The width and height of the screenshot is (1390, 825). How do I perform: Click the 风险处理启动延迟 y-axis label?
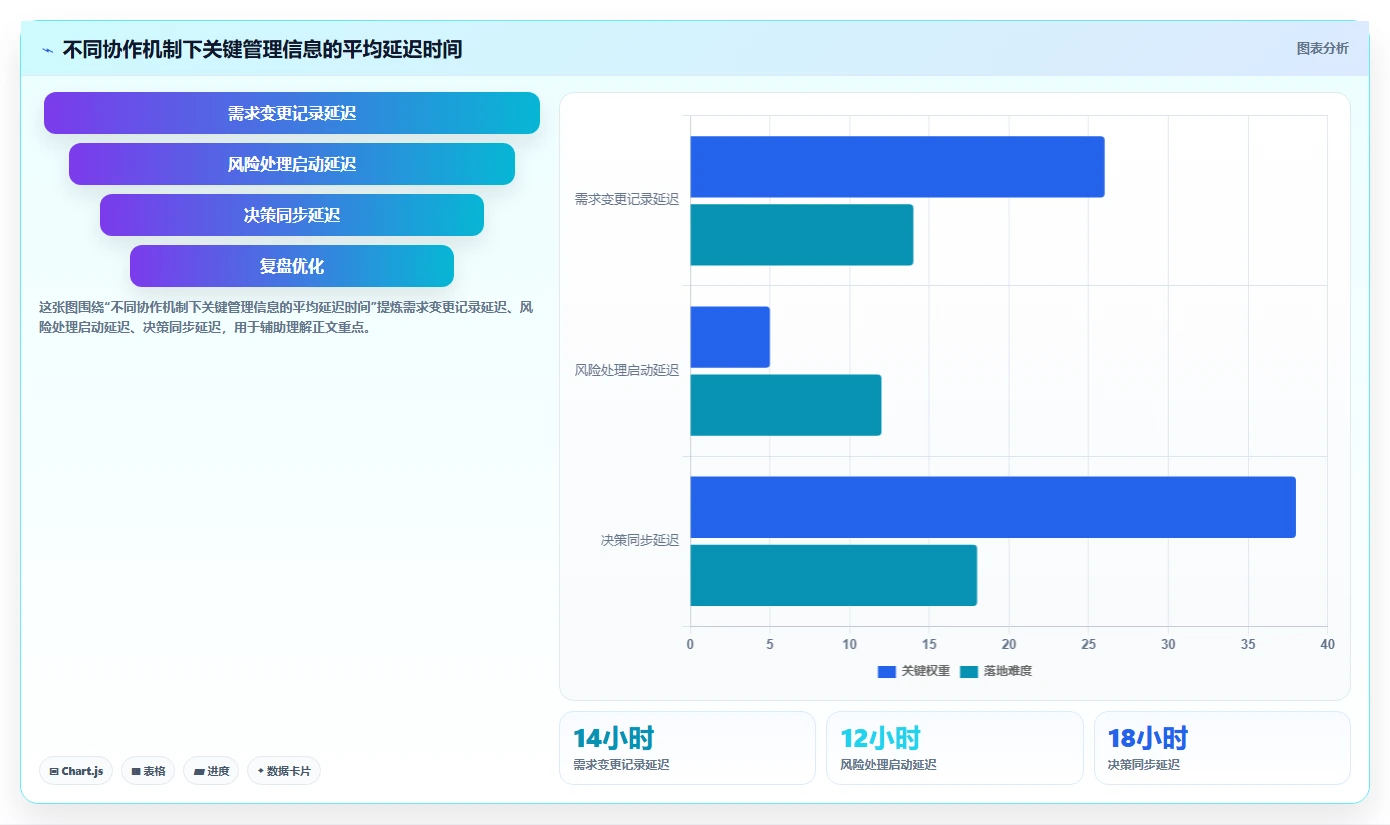click(x=627, y=370)
